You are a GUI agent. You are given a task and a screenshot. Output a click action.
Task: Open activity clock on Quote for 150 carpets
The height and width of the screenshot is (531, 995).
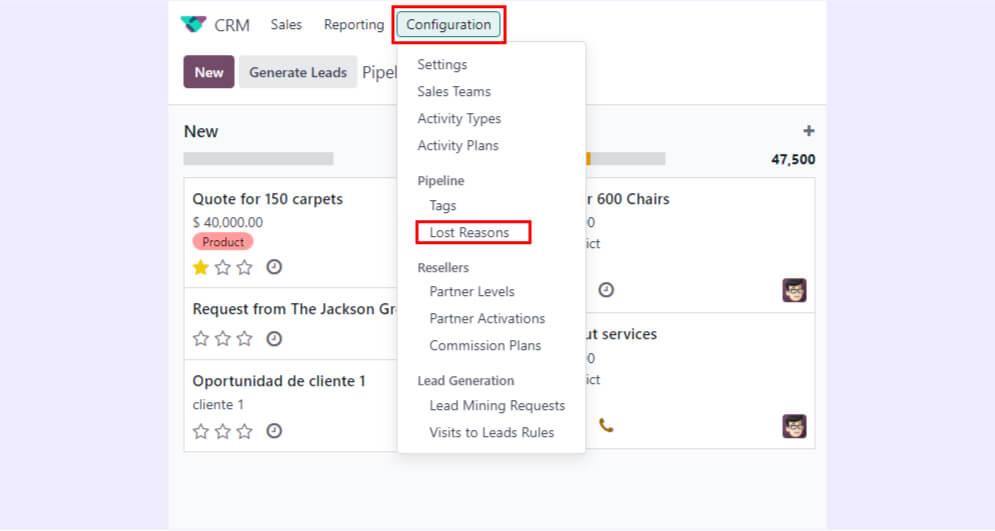coord(274,267)
